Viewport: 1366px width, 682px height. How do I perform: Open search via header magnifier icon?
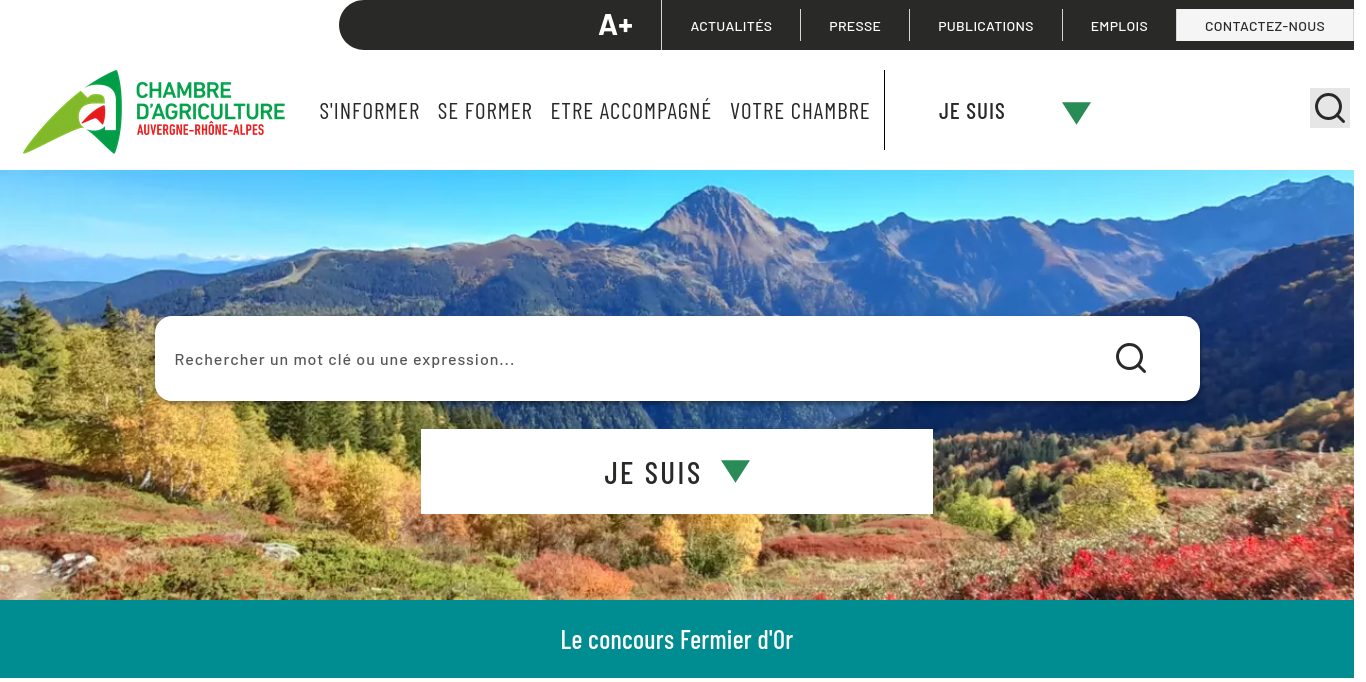tap(1329, 108)
